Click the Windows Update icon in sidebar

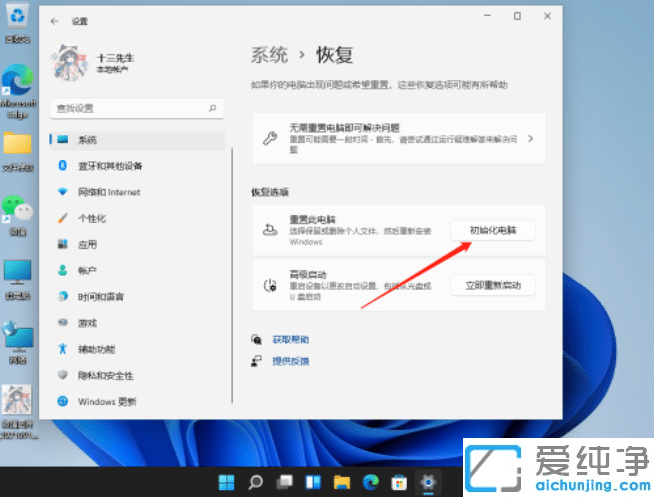[63, 401]
